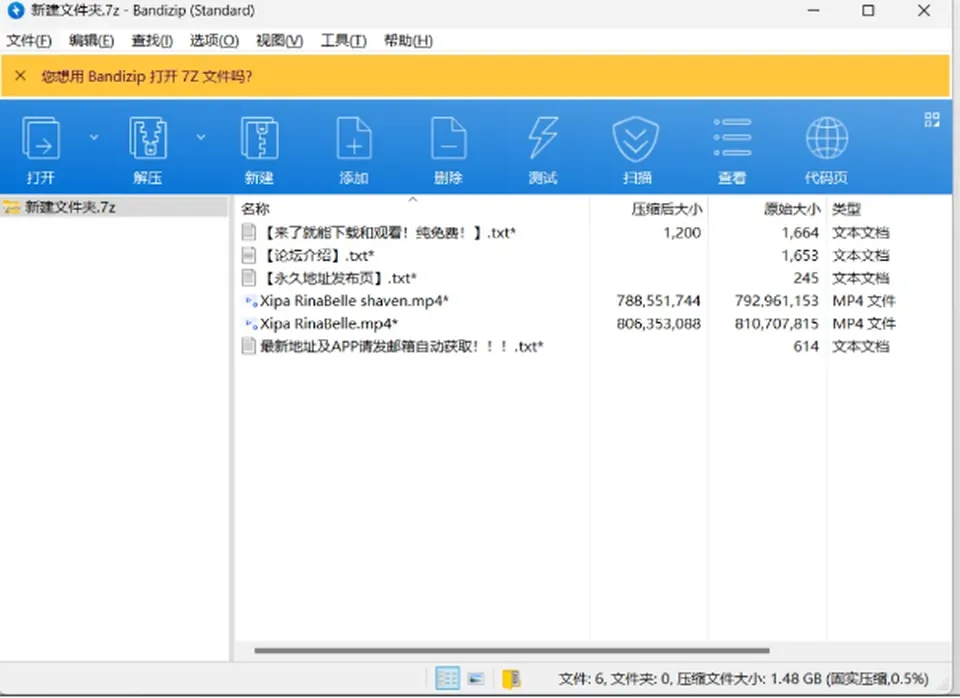
Task: Click the original size 1,664 cell
Action: tap(800, 233)
